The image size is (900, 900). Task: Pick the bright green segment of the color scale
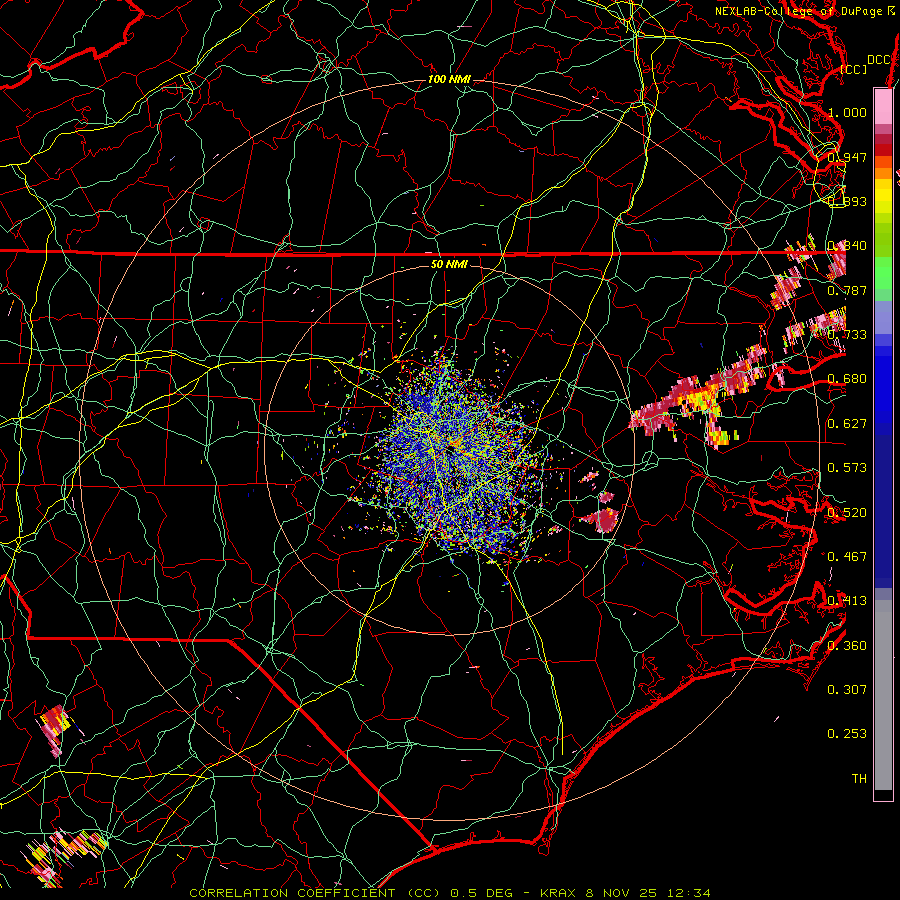[883, 273]
